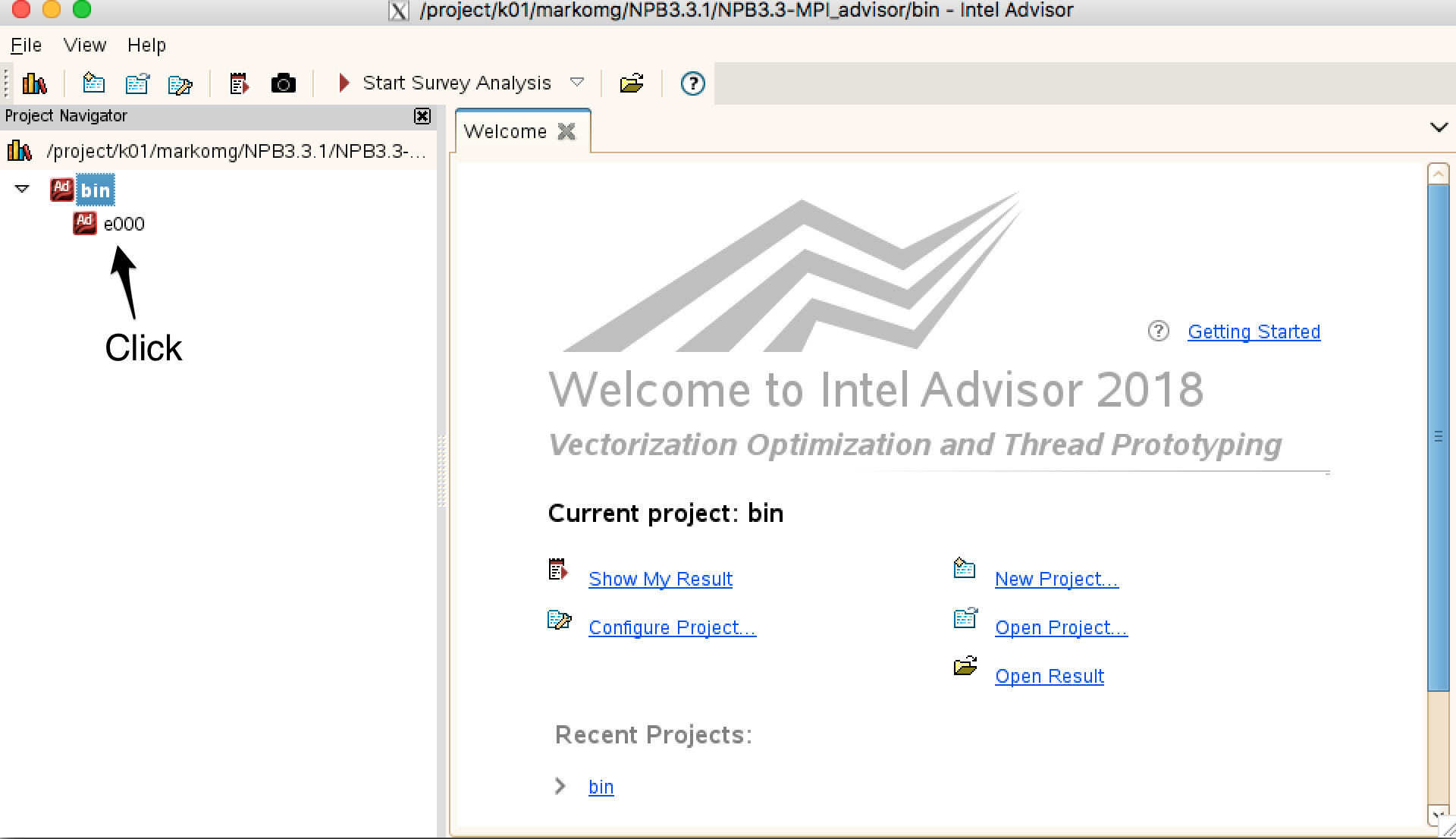Click the Getting Started link

click(1254, 332)
